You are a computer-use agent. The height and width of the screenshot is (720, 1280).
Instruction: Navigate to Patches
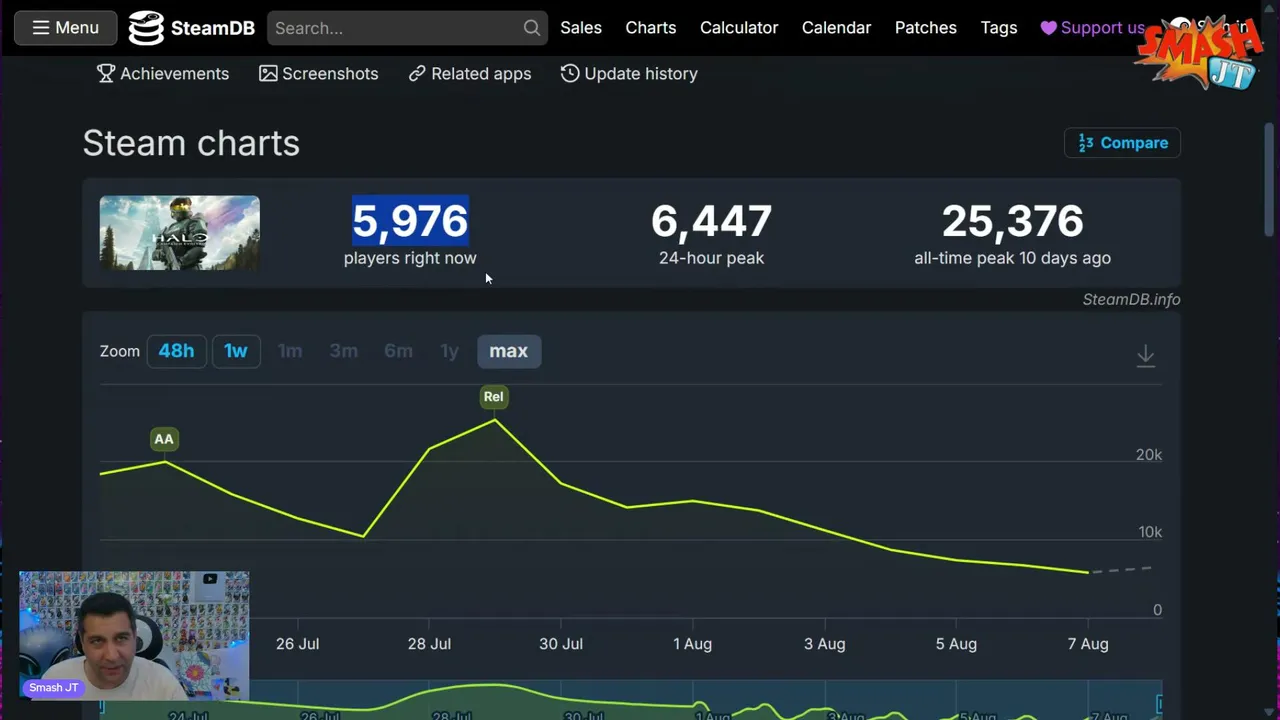point(926,28)
